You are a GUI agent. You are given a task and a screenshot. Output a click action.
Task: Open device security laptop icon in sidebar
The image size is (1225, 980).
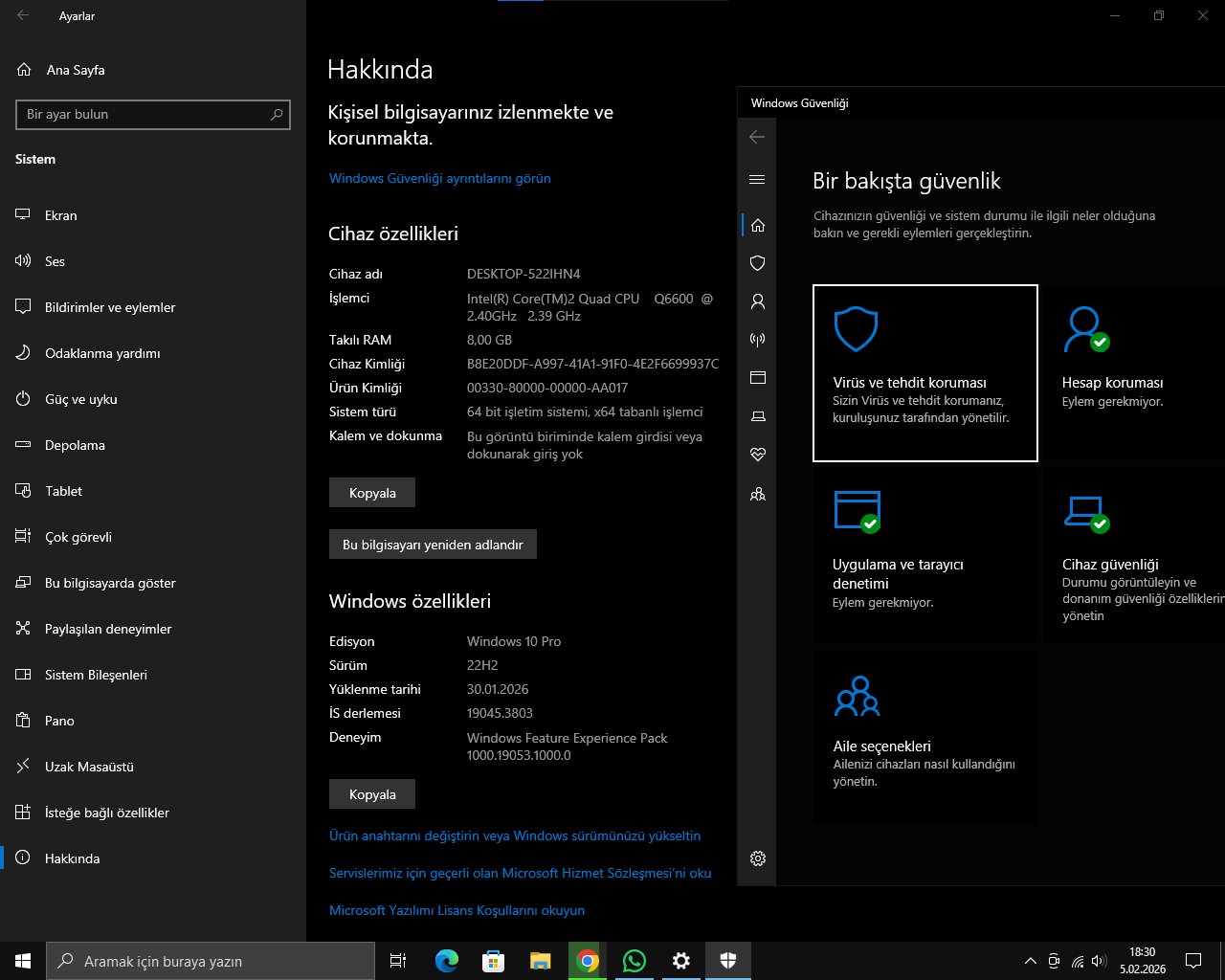pyautogui.click(x=758, y=416)
